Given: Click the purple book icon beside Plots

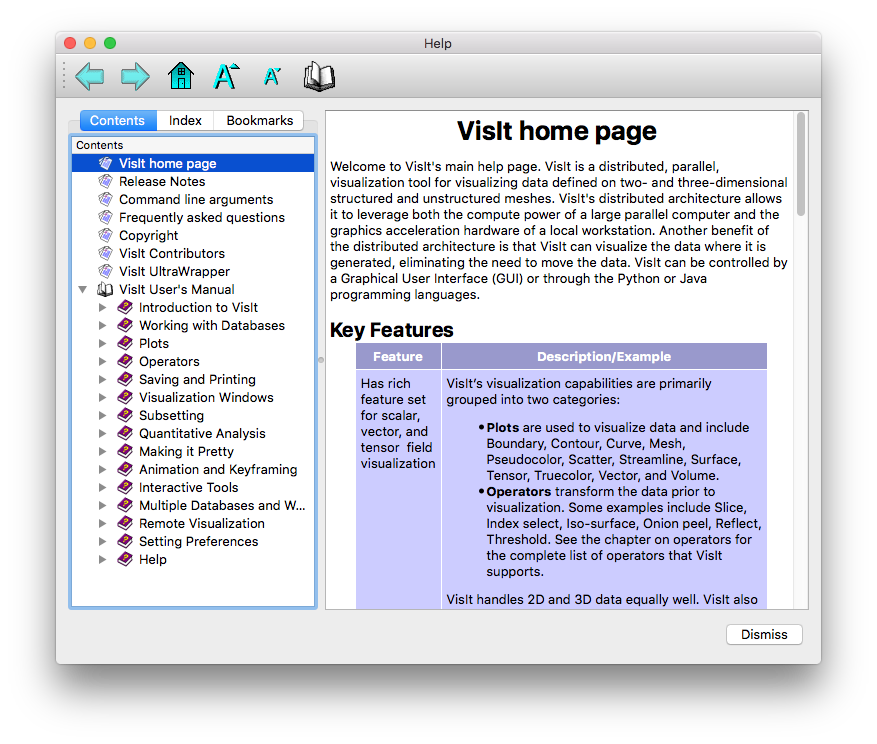Looking at the screenshot, I should [x=125, y=343].
